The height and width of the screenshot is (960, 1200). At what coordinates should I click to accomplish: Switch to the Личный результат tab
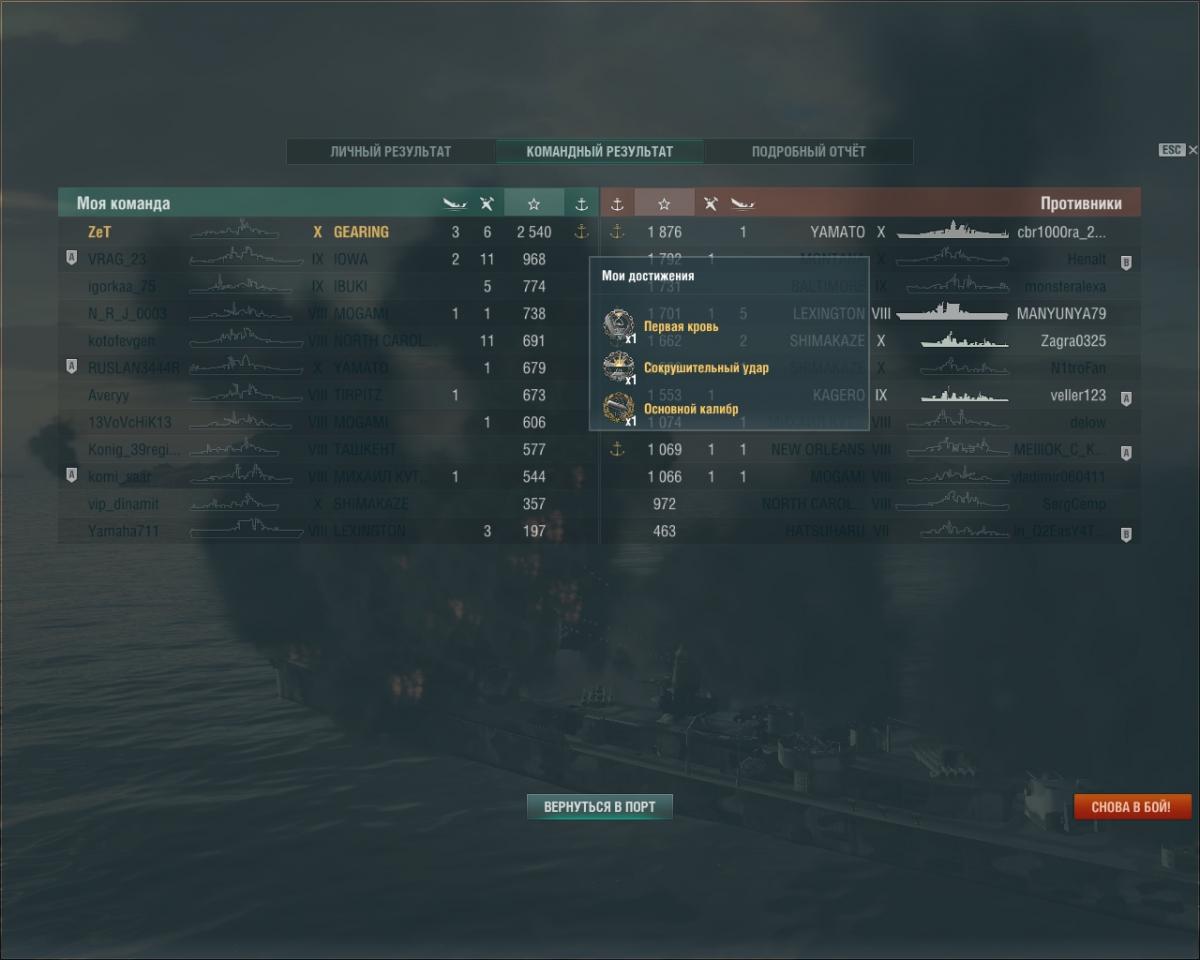coord(391,152)
